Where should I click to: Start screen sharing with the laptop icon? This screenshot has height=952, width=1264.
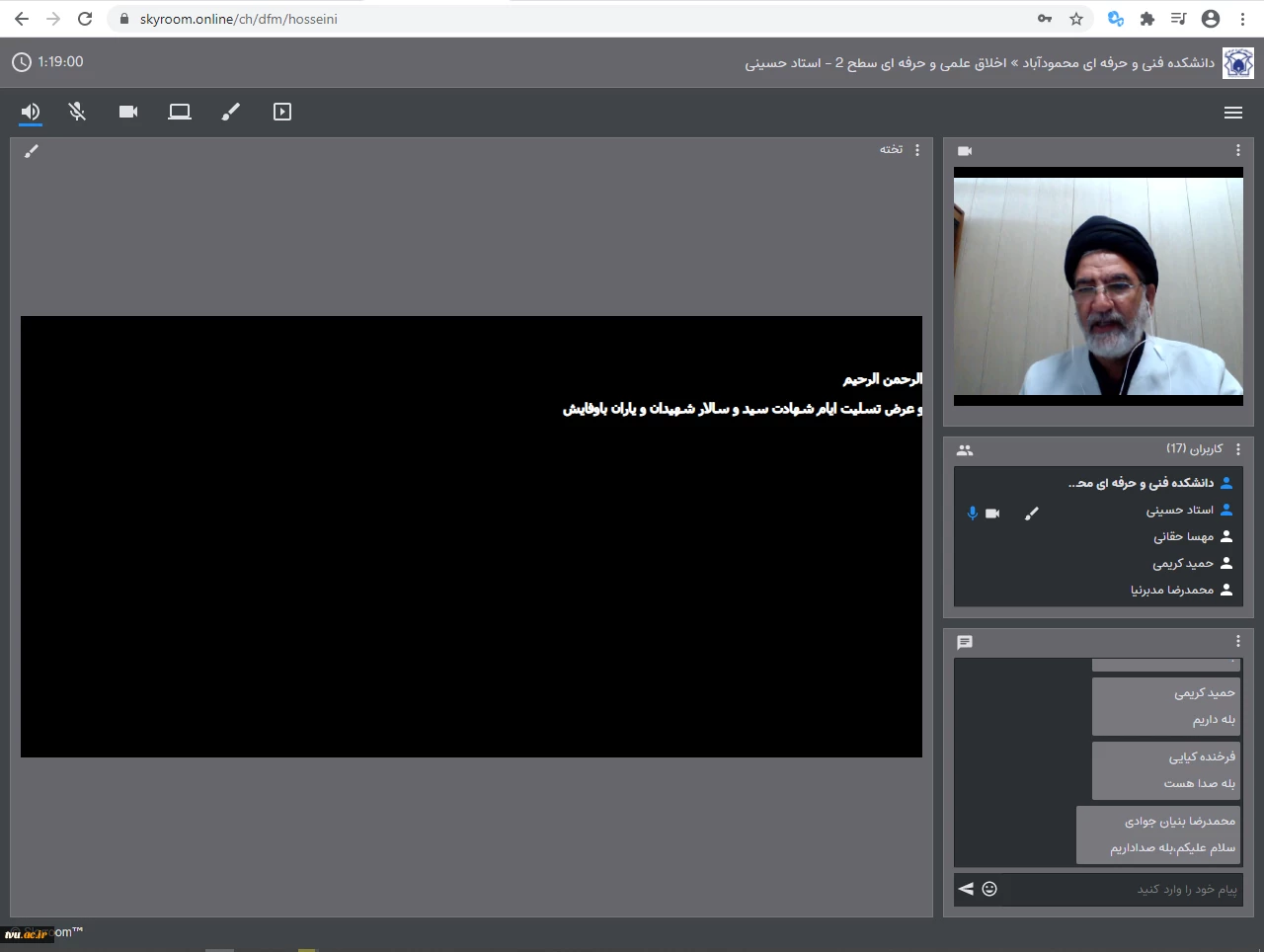click(180, 113)
